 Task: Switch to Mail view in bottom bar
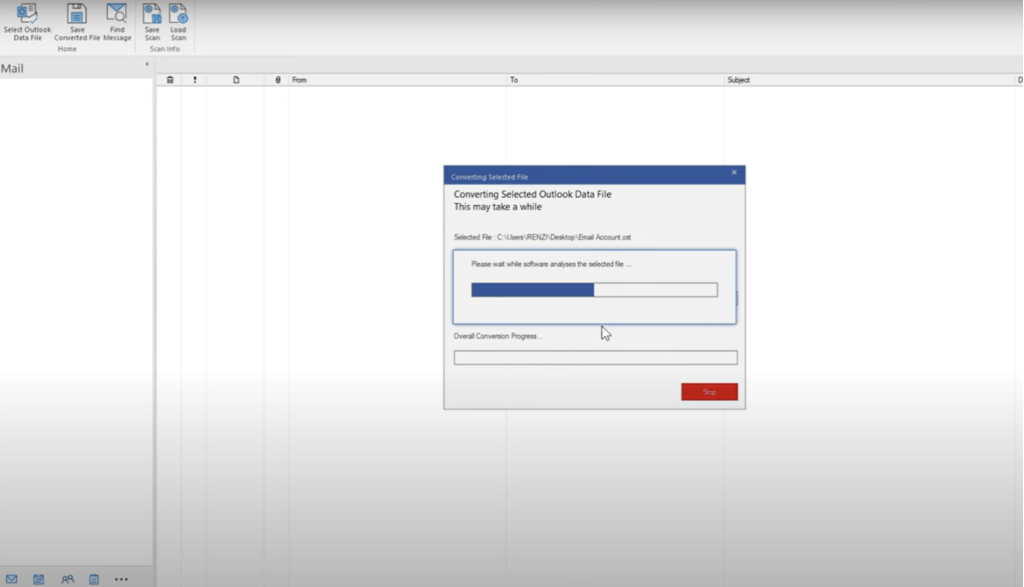tap(12, 579)
